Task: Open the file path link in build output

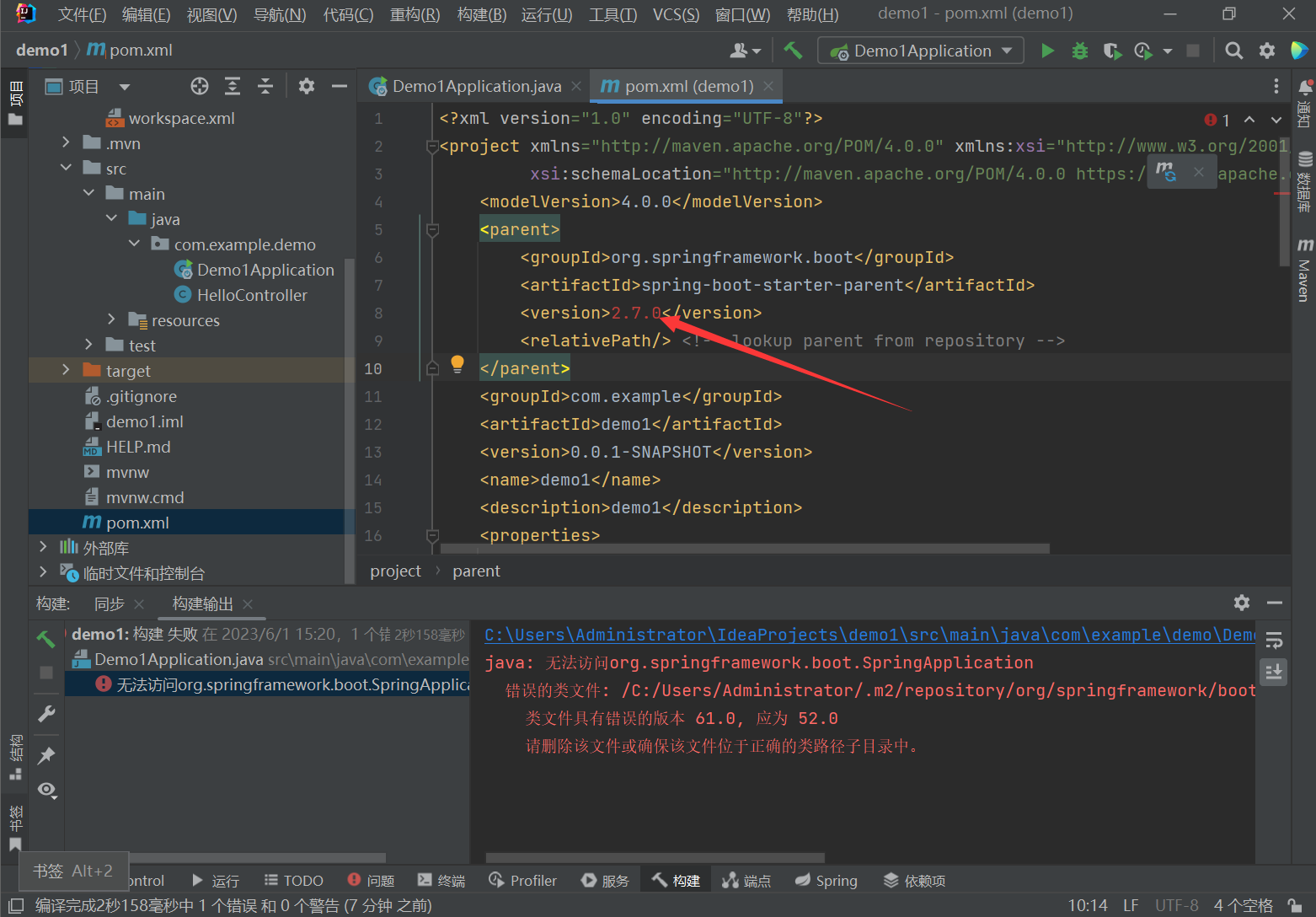Action: tap(868, 635)
